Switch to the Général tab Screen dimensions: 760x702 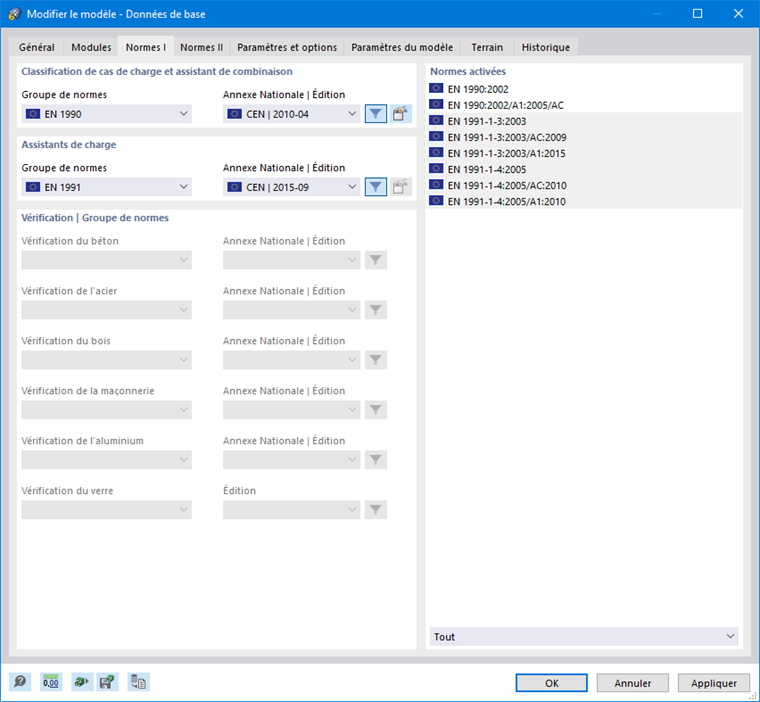[36, 47]
